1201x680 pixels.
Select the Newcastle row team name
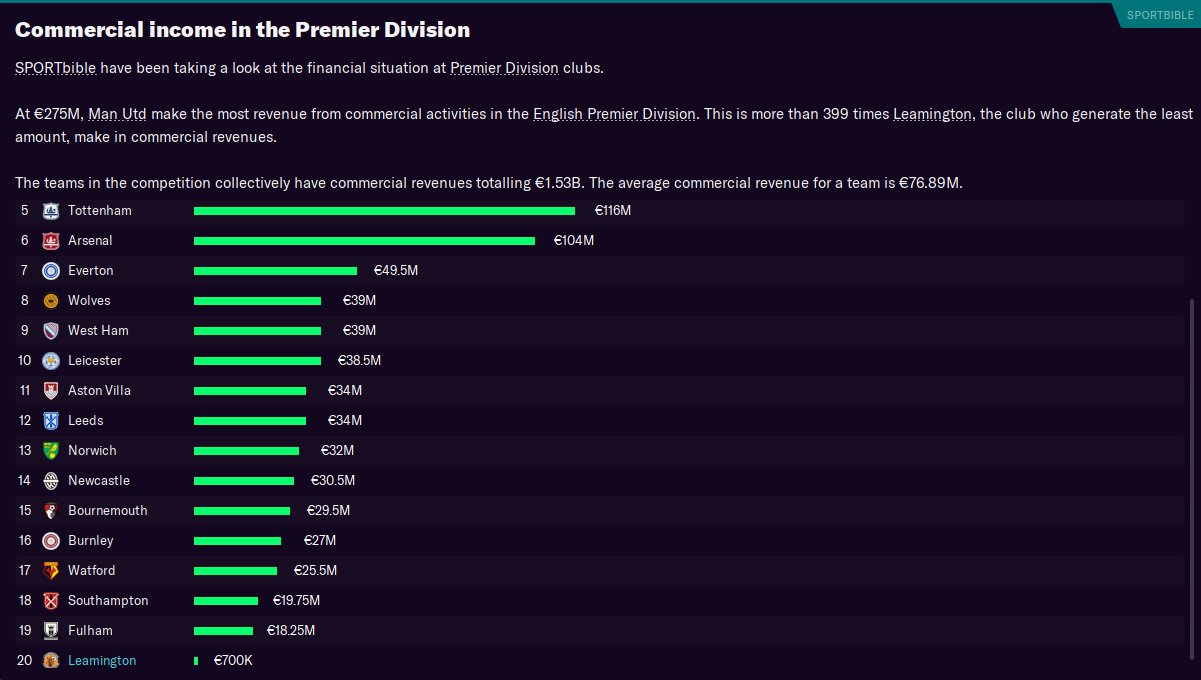(x=99, y=481)
